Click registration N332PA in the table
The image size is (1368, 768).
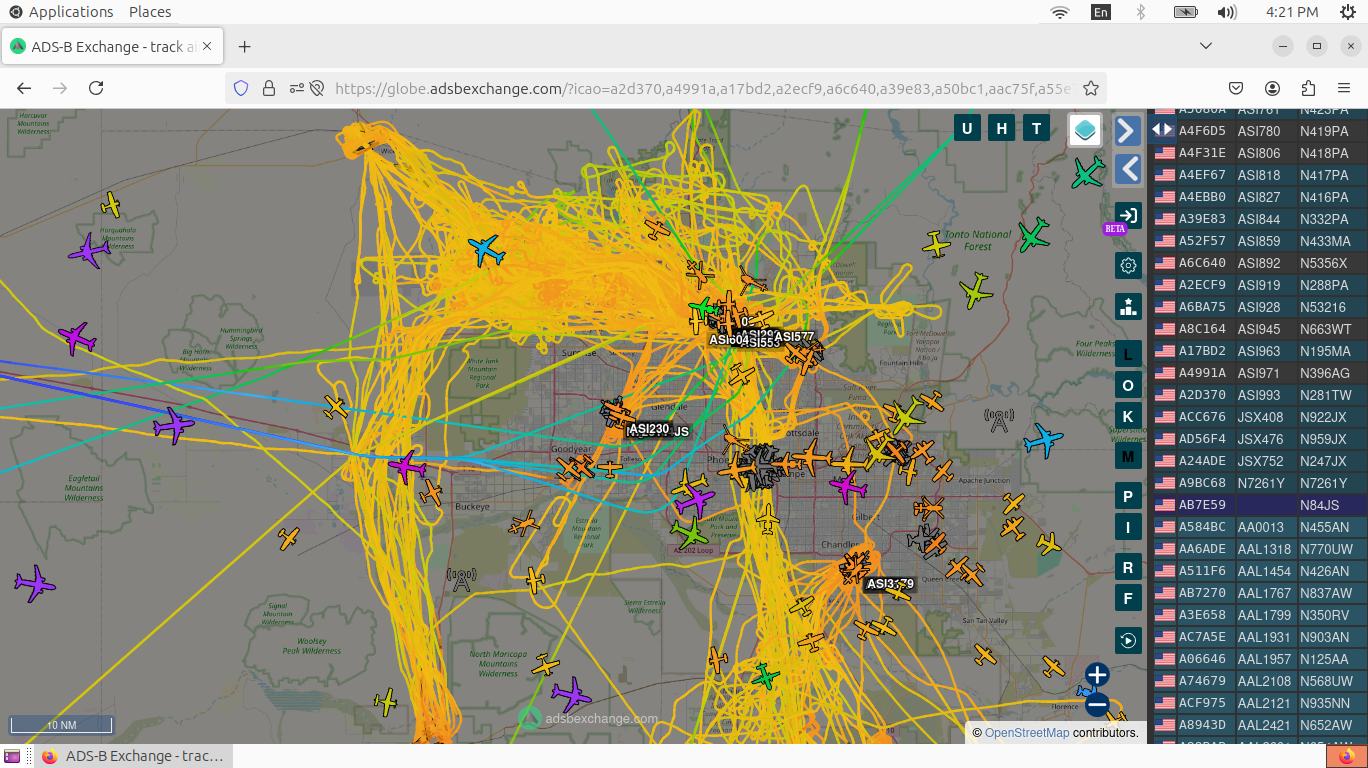[1324, 219]
